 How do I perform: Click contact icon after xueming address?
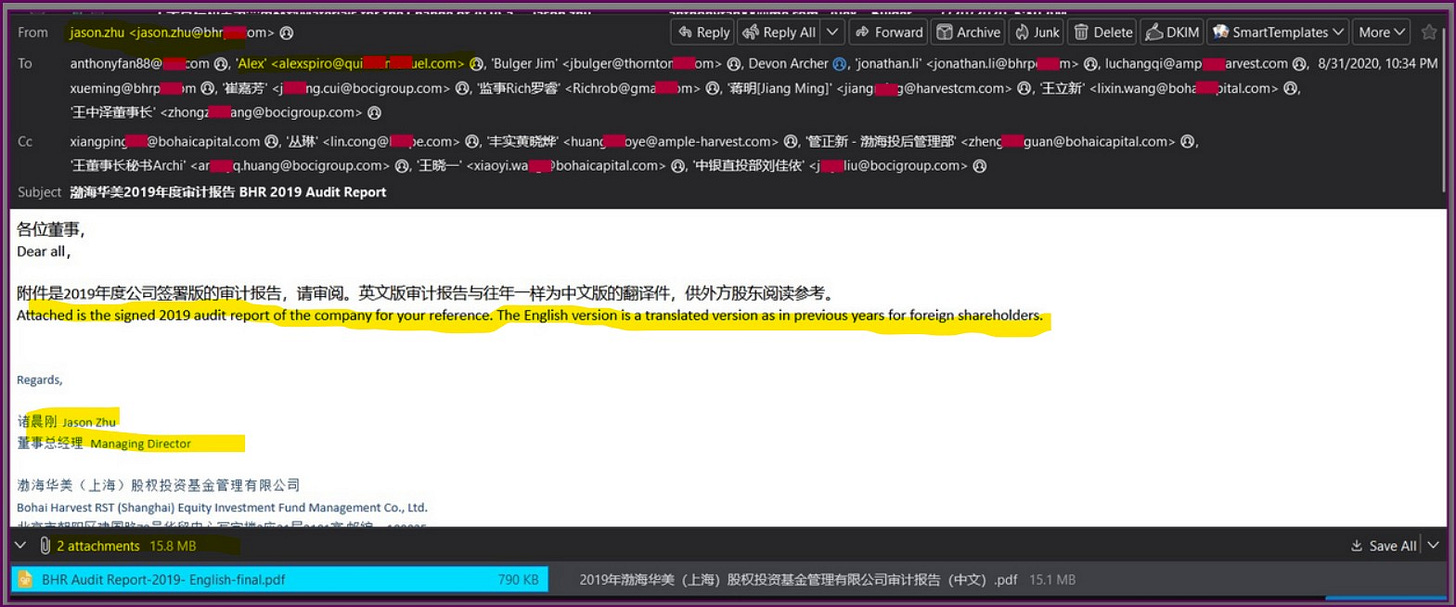(x=208, y=88)
